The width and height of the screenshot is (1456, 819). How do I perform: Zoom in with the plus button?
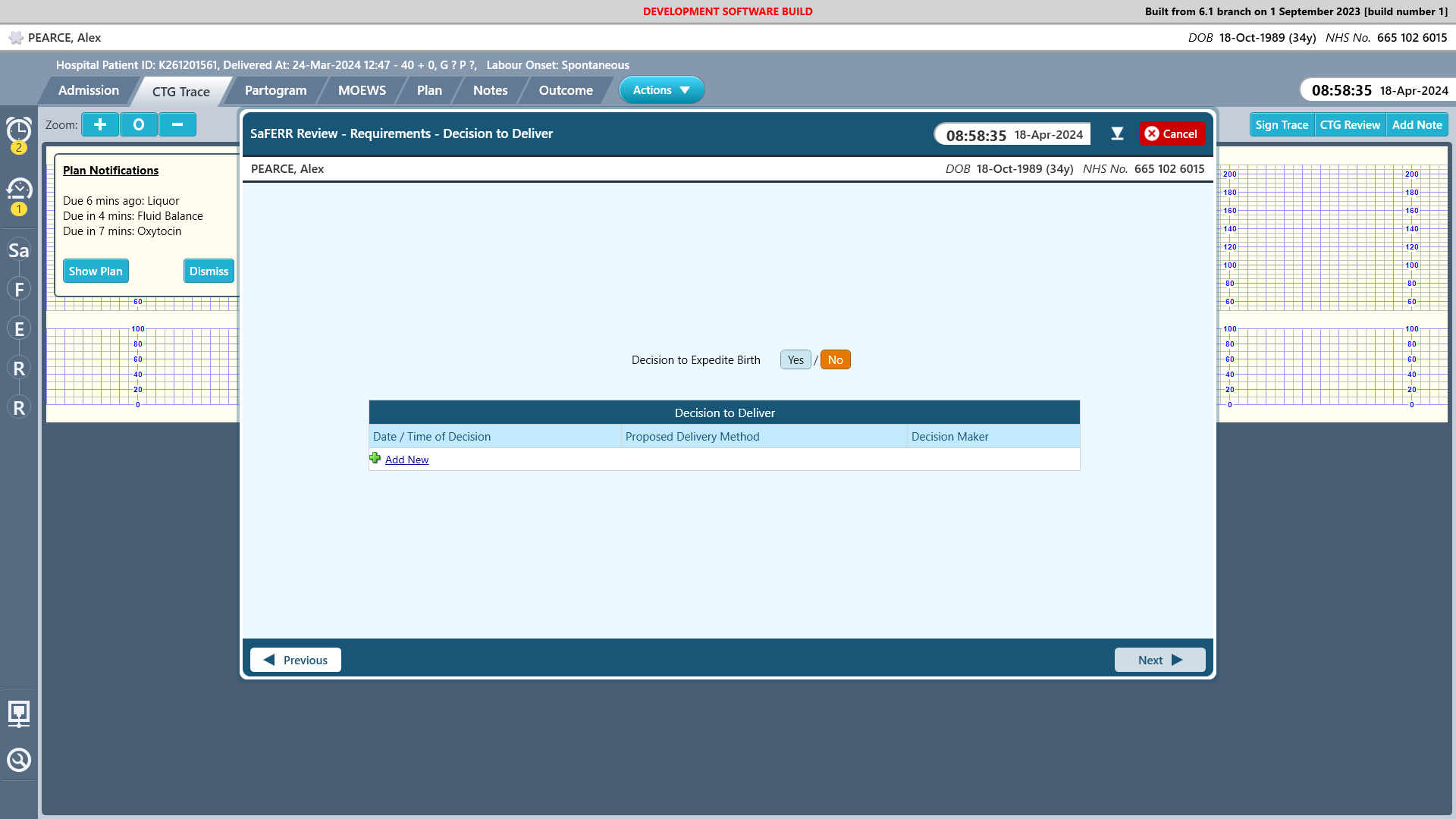tap(100, 124)
